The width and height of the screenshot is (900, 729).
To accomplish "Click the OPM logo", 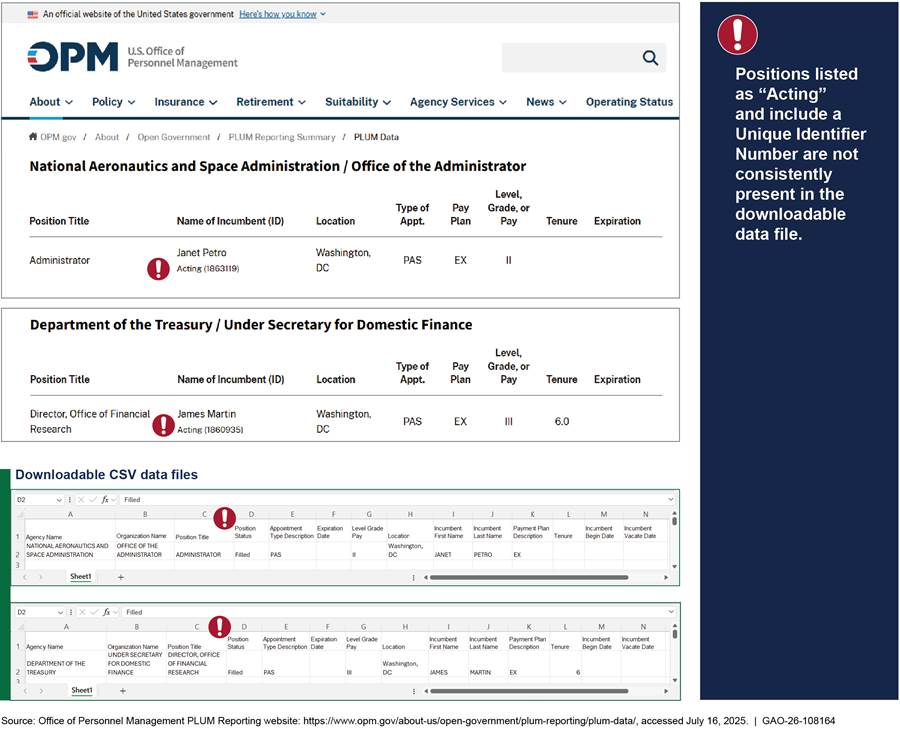I will coord(72,57).
